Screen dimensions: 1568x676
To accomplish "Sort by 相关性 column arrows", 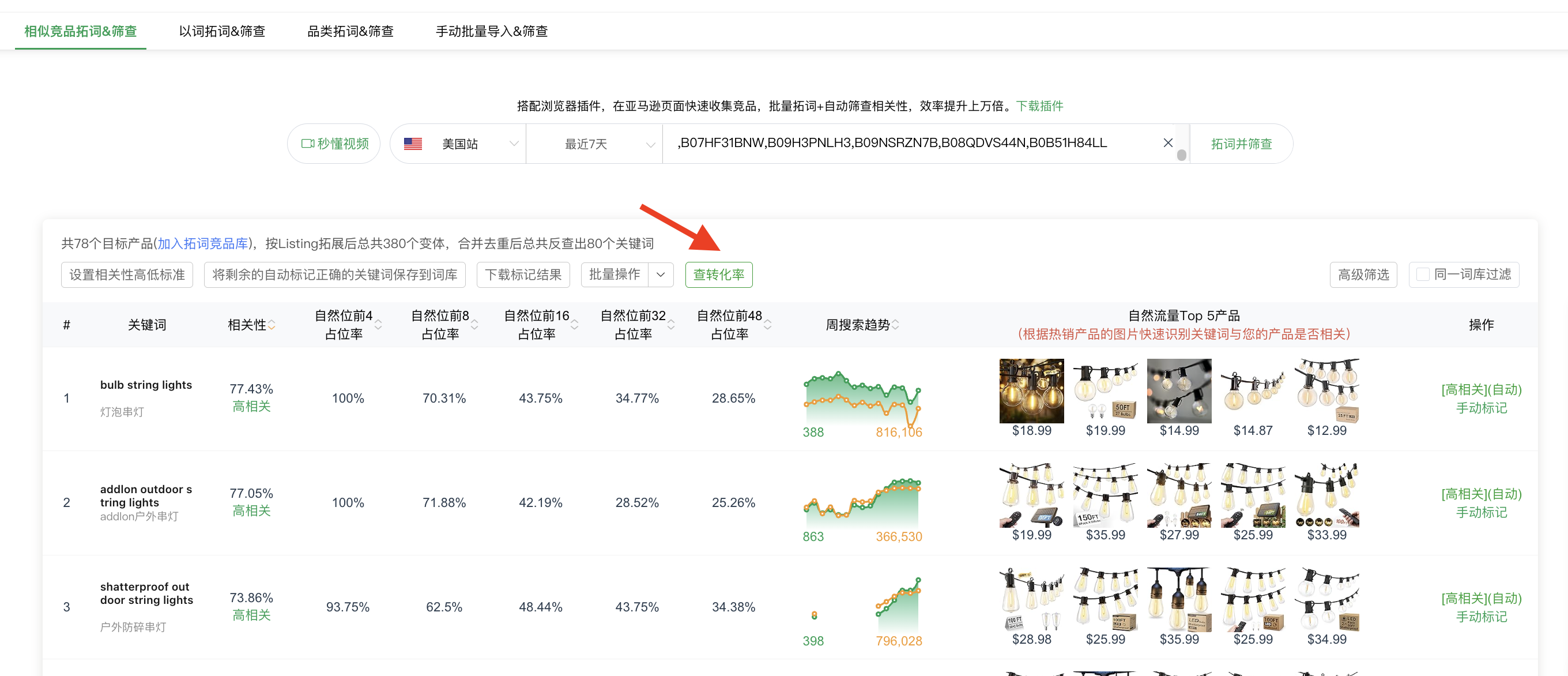I will pos(272,325).
